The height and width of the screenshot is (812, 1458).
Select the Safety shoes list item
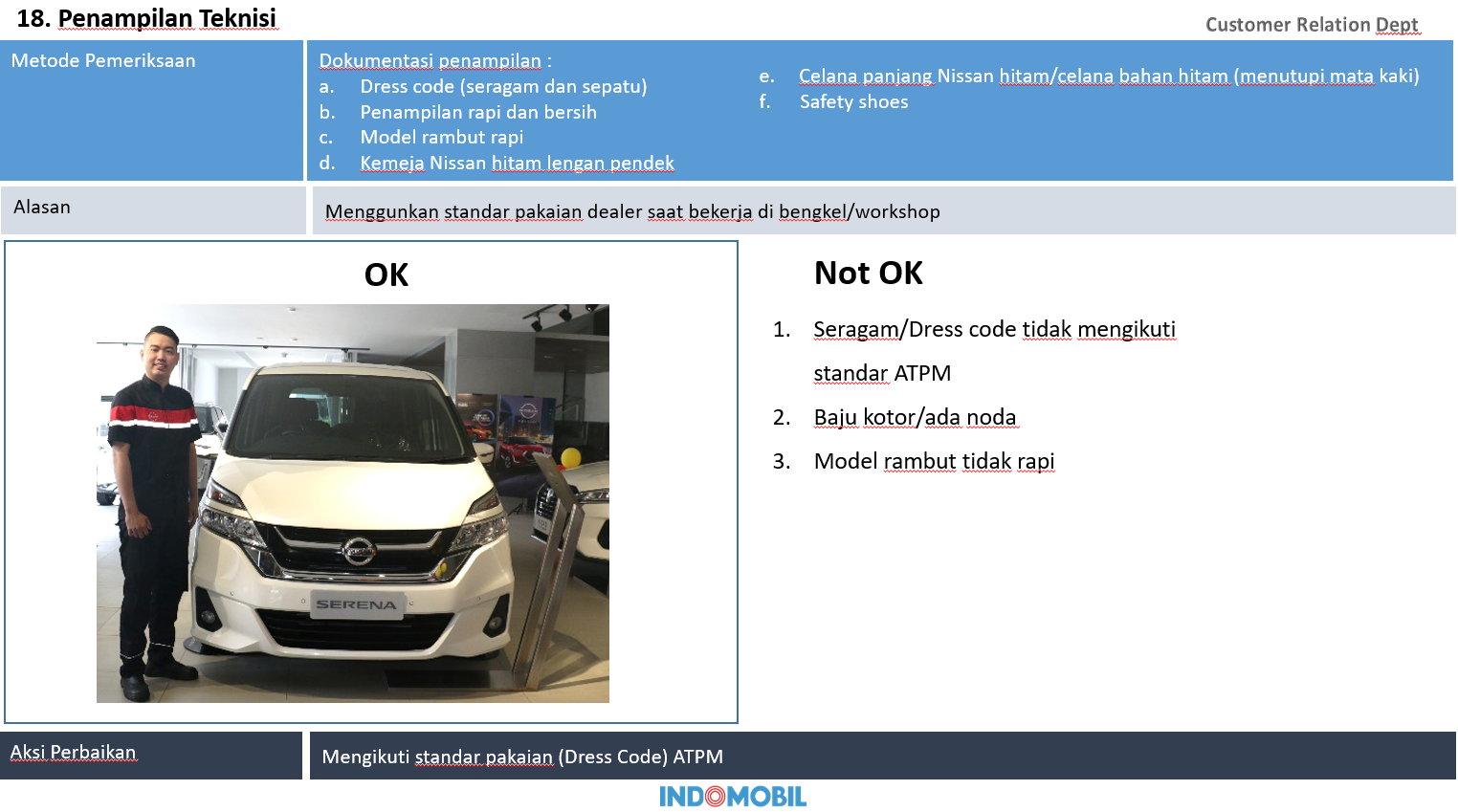click(854, 101)
